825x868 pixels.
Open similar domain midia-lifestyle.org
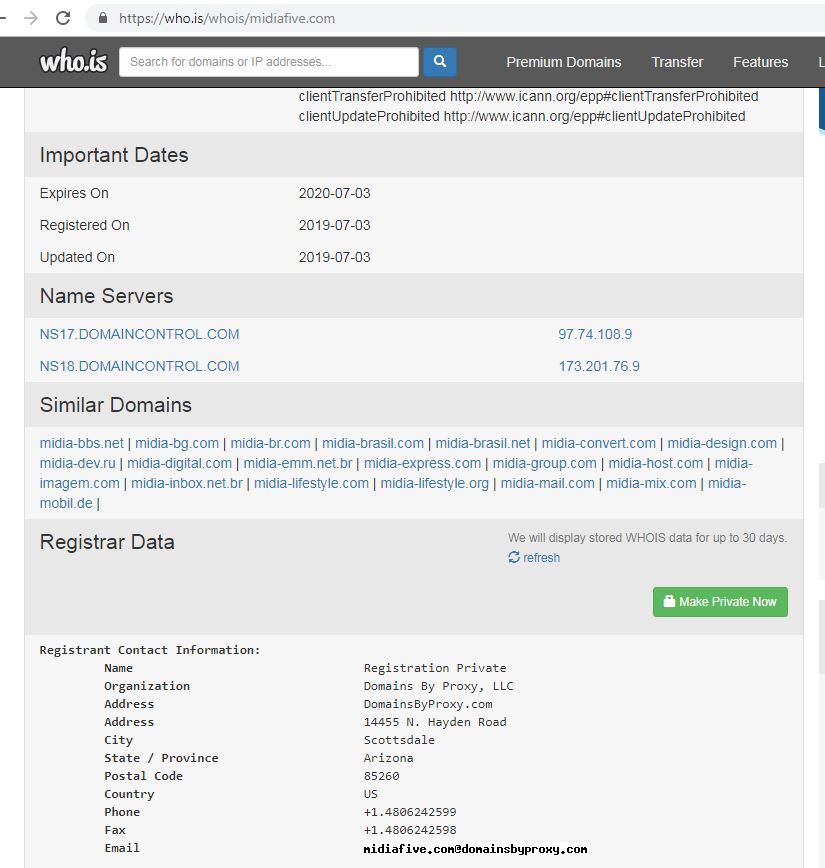(x=435, y=483)
